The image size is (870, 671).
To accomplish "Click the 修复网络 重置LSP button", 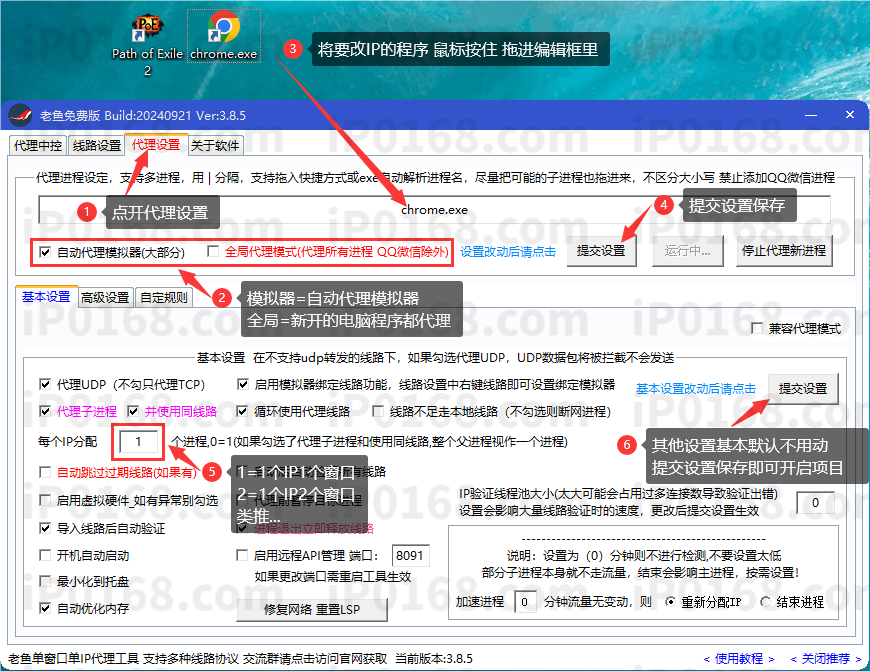I will pyautogui.click(x=314, y=608).
